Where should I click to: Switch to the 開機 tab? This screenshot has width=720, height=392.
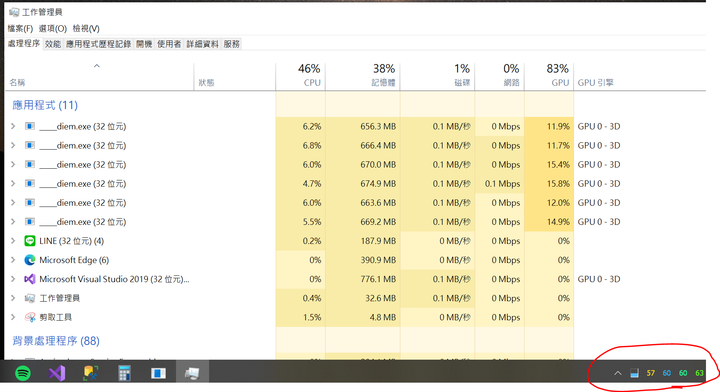click(x=144, y=44)
